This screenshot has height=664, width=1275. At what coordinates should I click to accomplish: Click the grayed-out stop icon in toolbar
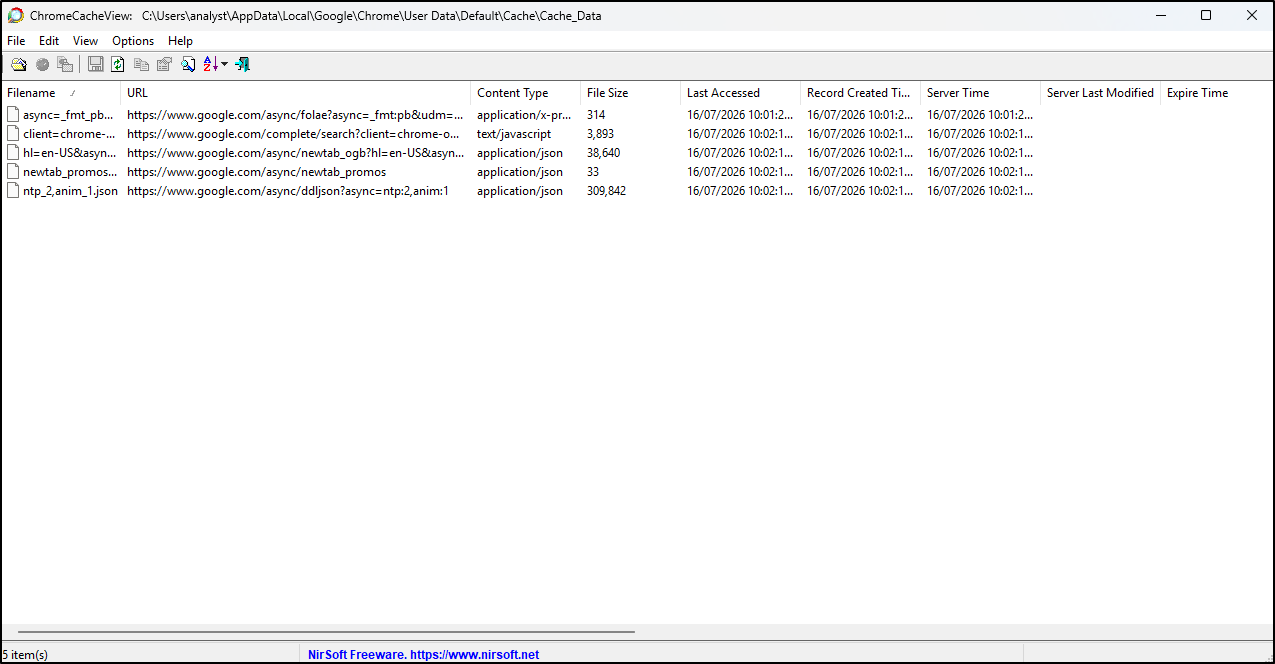(42, 64)
